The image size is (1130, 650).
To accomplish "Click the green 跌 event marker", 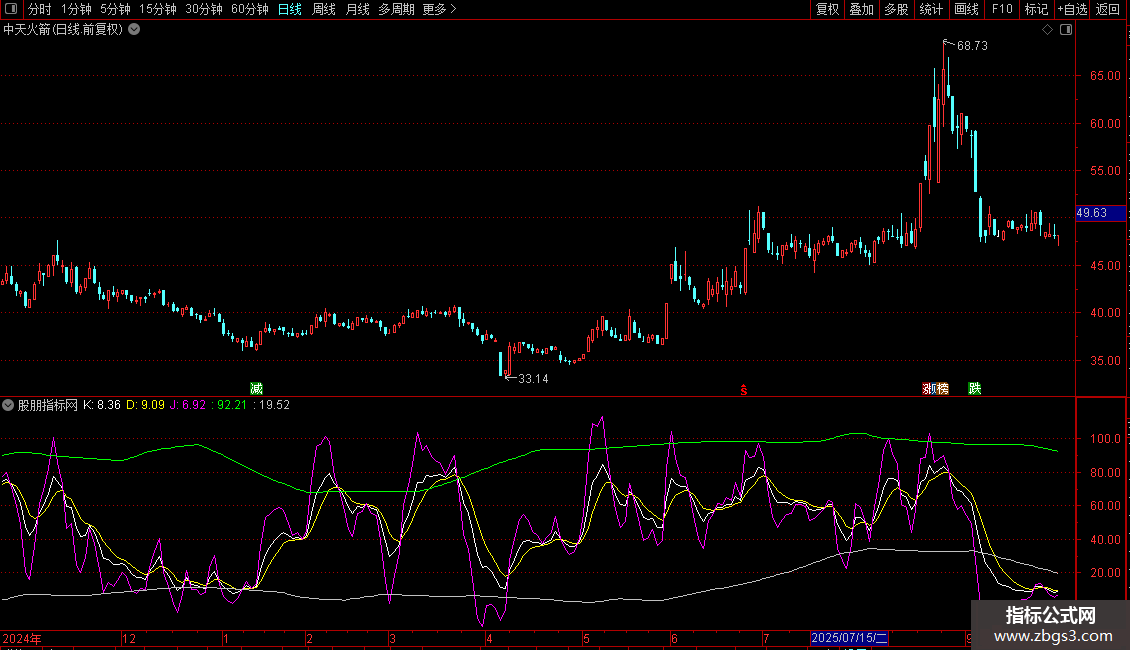I will pyautogui.click(x=974, y=388).
